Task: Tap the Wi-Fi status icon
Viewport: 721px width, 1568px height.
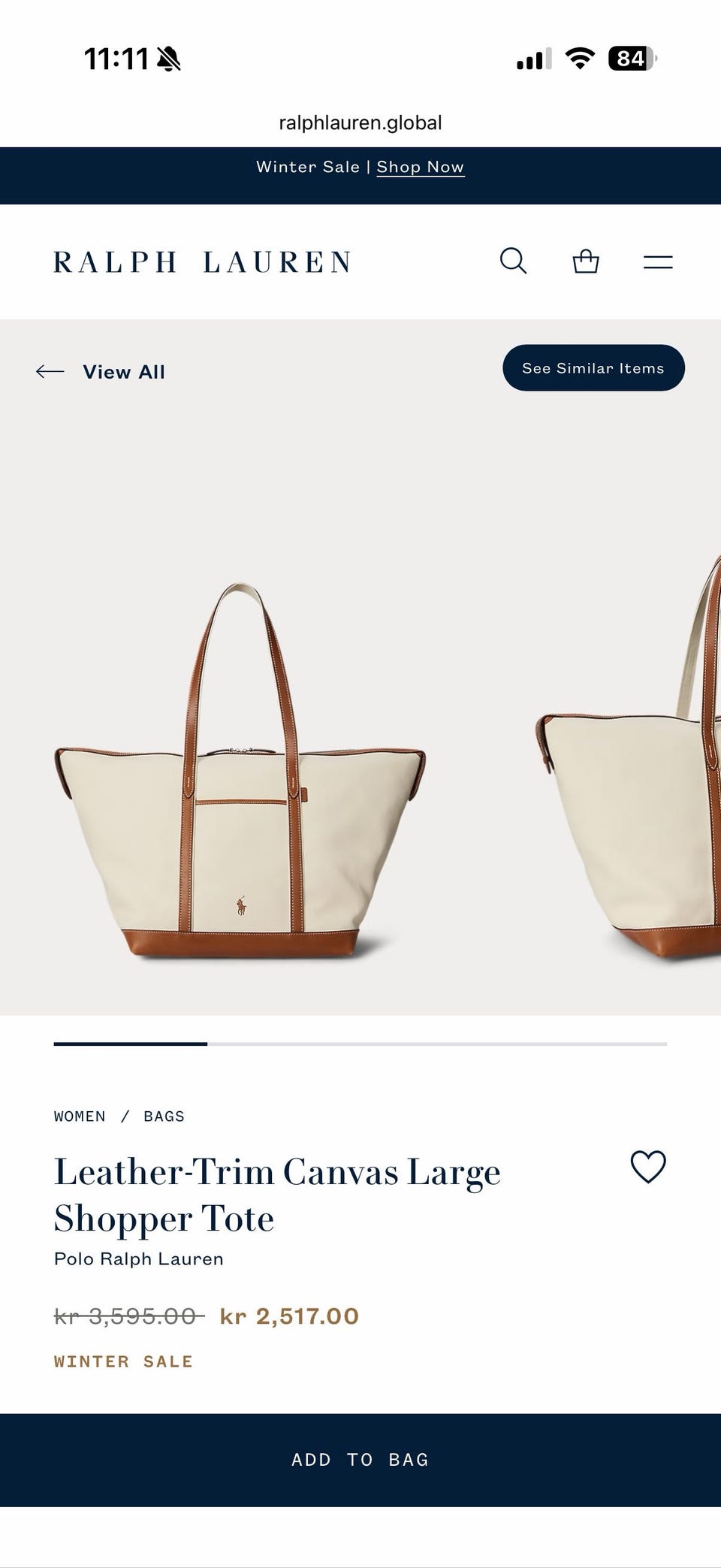Action: pos(579,58)
